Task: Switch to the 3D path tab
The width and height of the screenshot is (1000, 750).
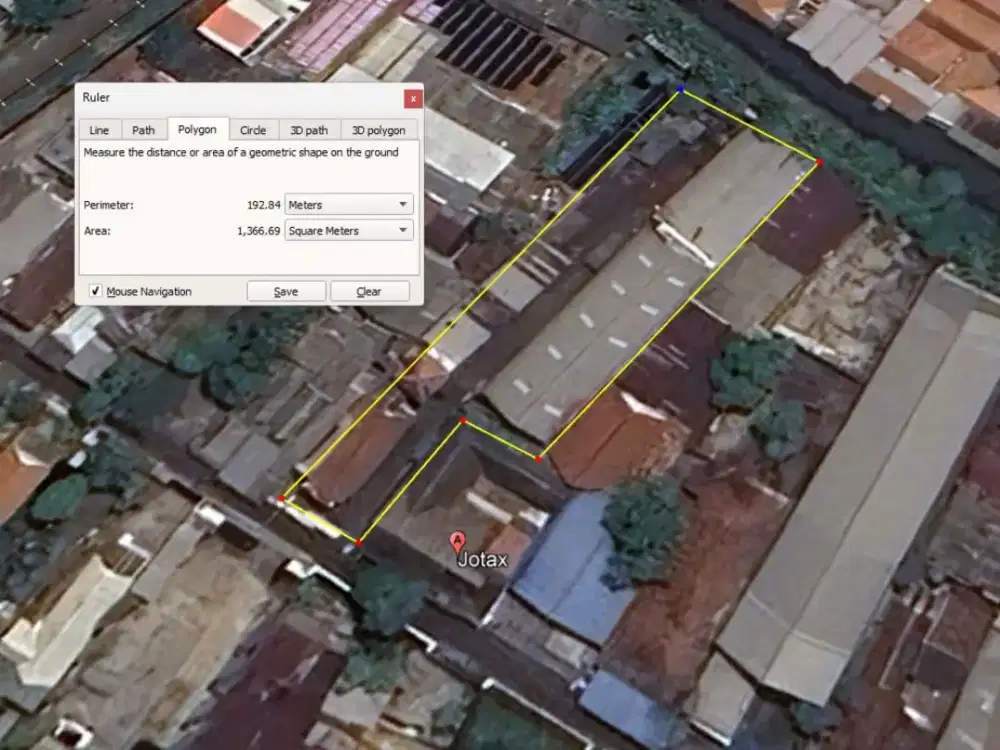Action: tap(309, 130)
